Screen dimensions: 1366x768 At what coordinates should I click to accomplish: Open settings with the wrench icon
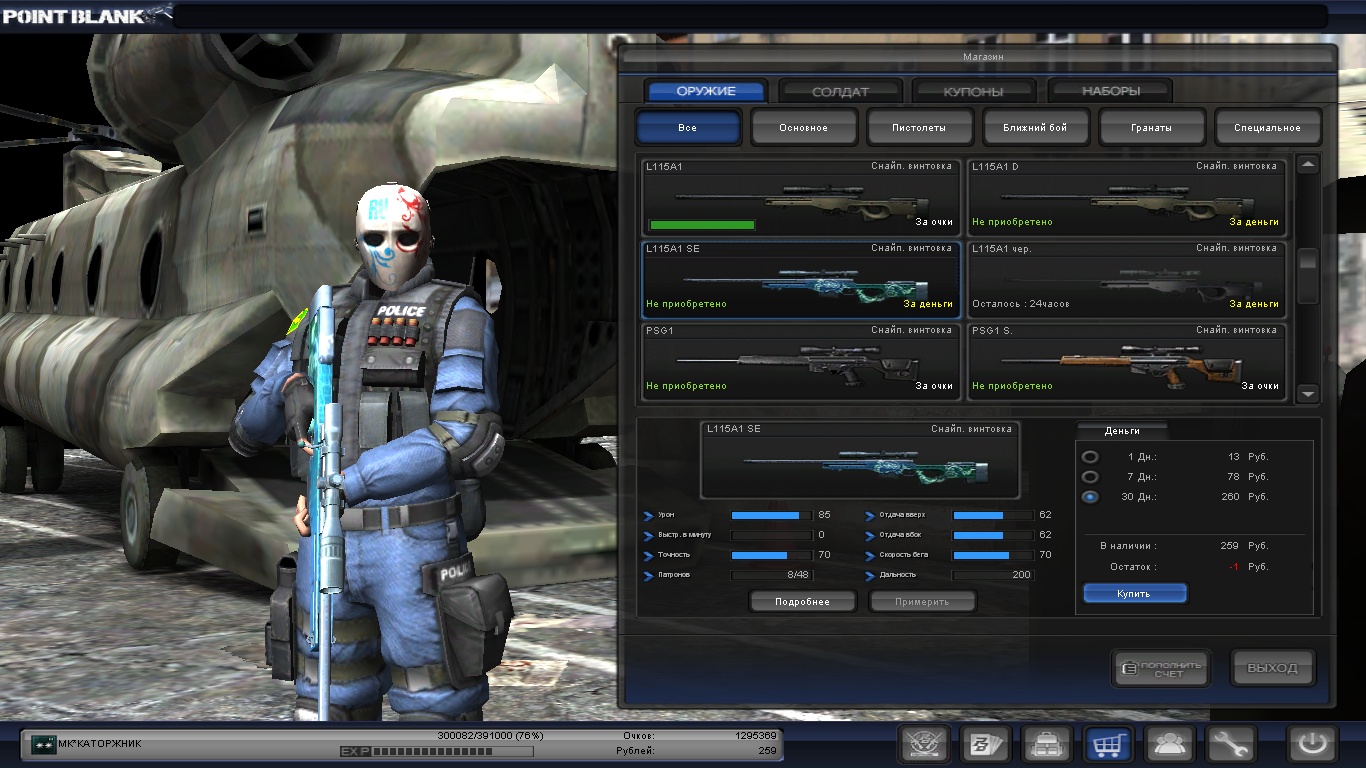pyautogui.click(x=1230, y=744)
